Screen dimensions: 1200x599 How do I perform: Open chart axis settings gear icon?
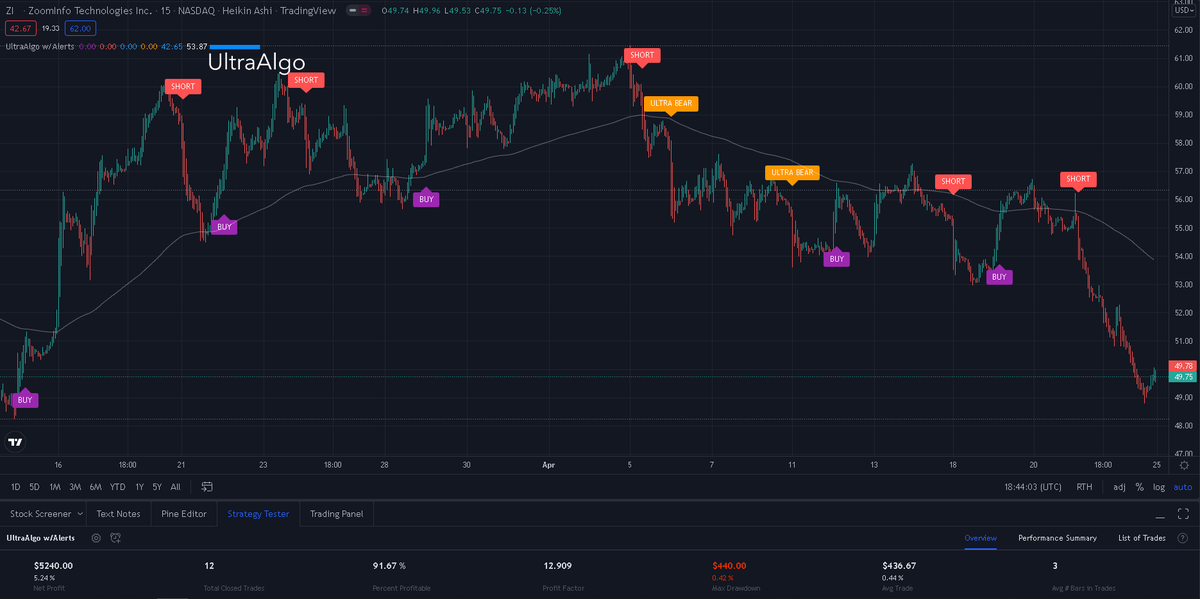[1184, 465]
